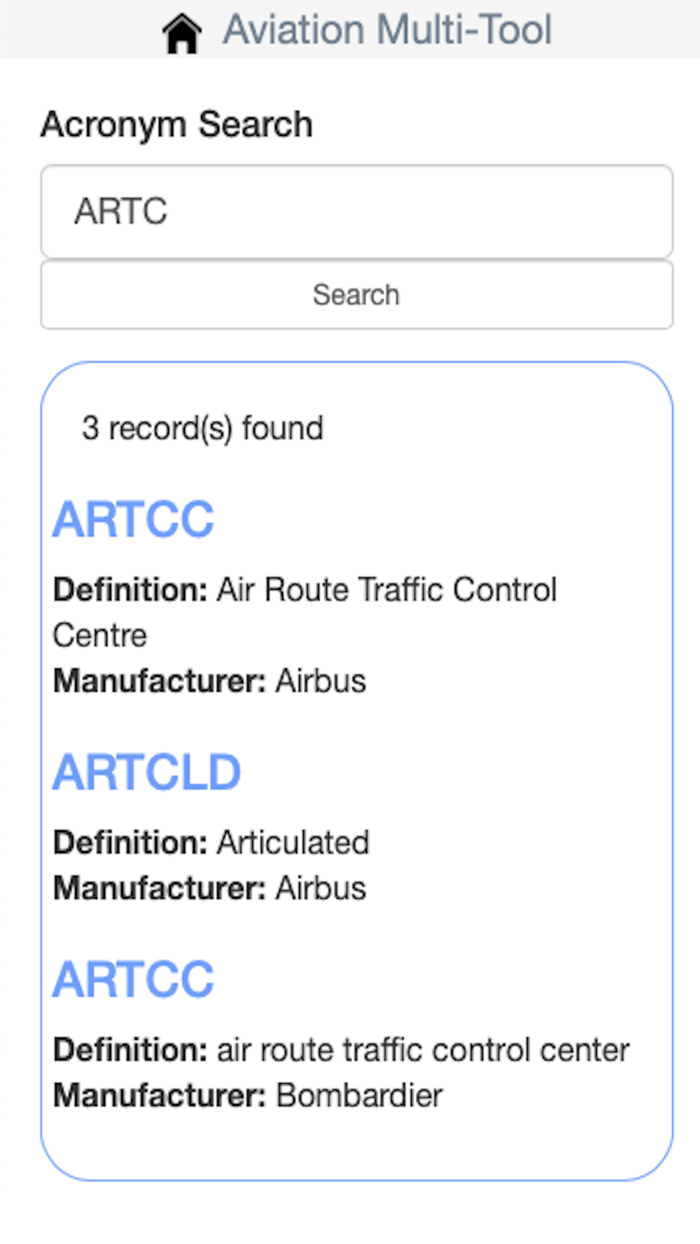Image resolution: width=700 pixels, height=1244 pixels.
Task: Click Search to re-run the ARTC query
Action: point(356,295)
